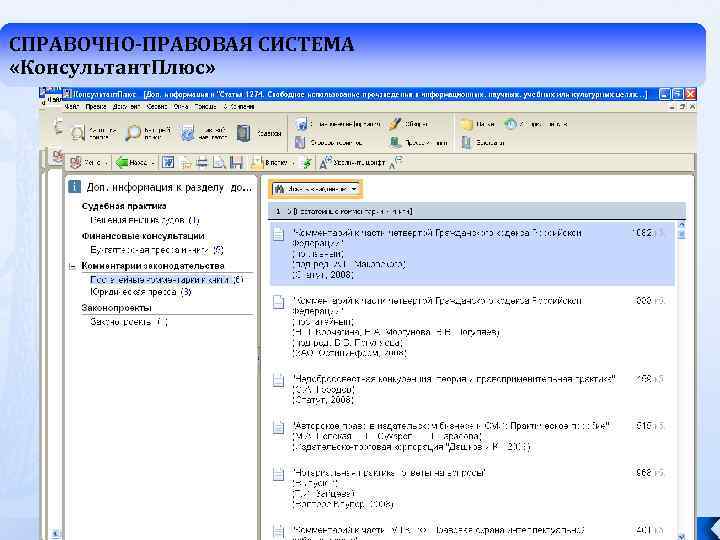Open the Меню dropdown button
This screenshot has height=540, width=720.
point(89,163)
